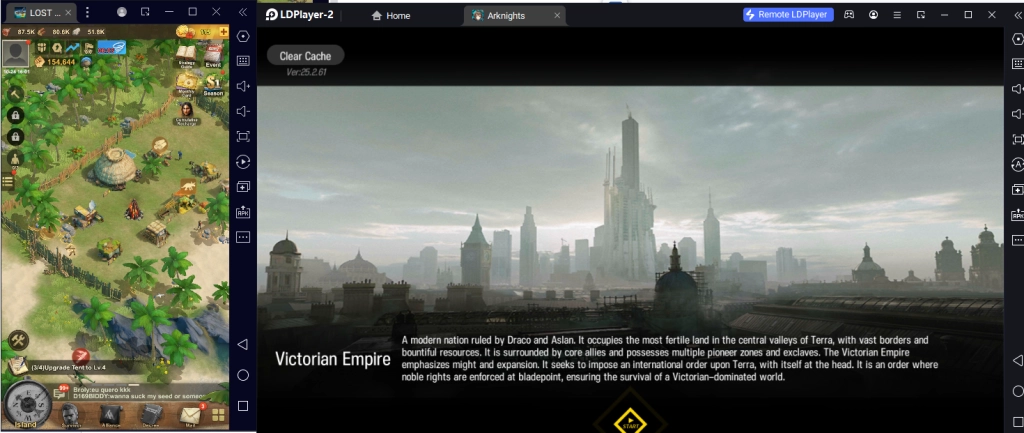Open keyboard mapping in left sidebar
Image resolution: width=1024 pixels, height=433 pixels.
243,61
